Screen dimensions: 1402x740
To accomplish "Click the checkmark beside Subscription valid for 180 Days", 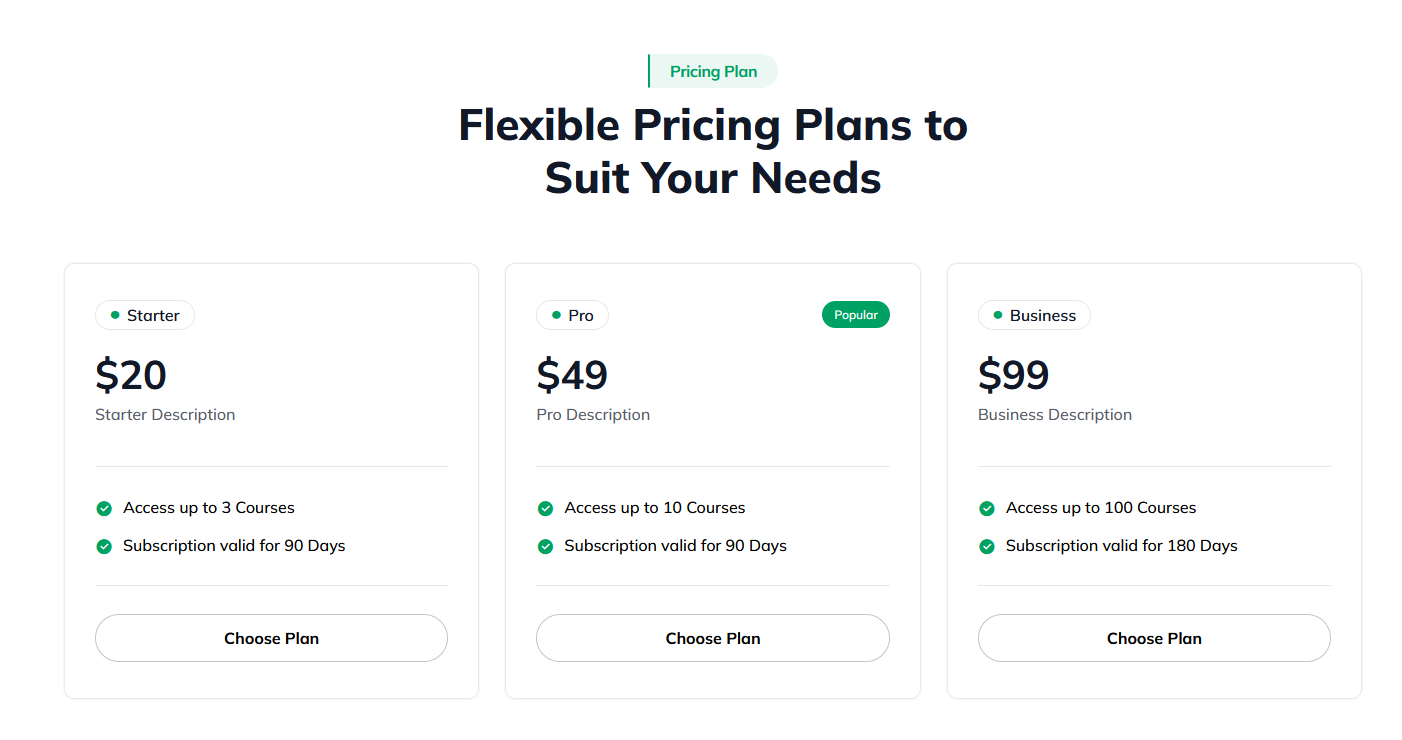I will tap(987, 546).
